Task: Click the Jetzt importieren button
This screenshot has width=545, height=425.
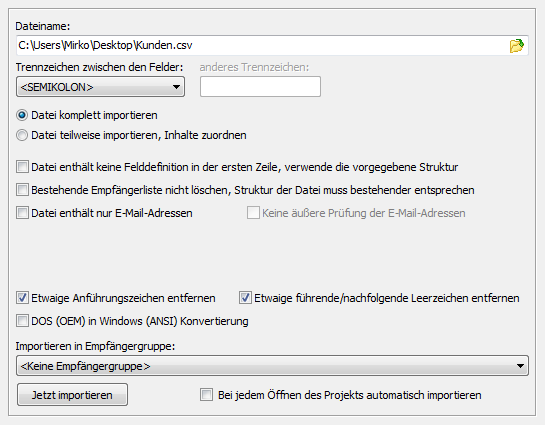Action: 72,395
